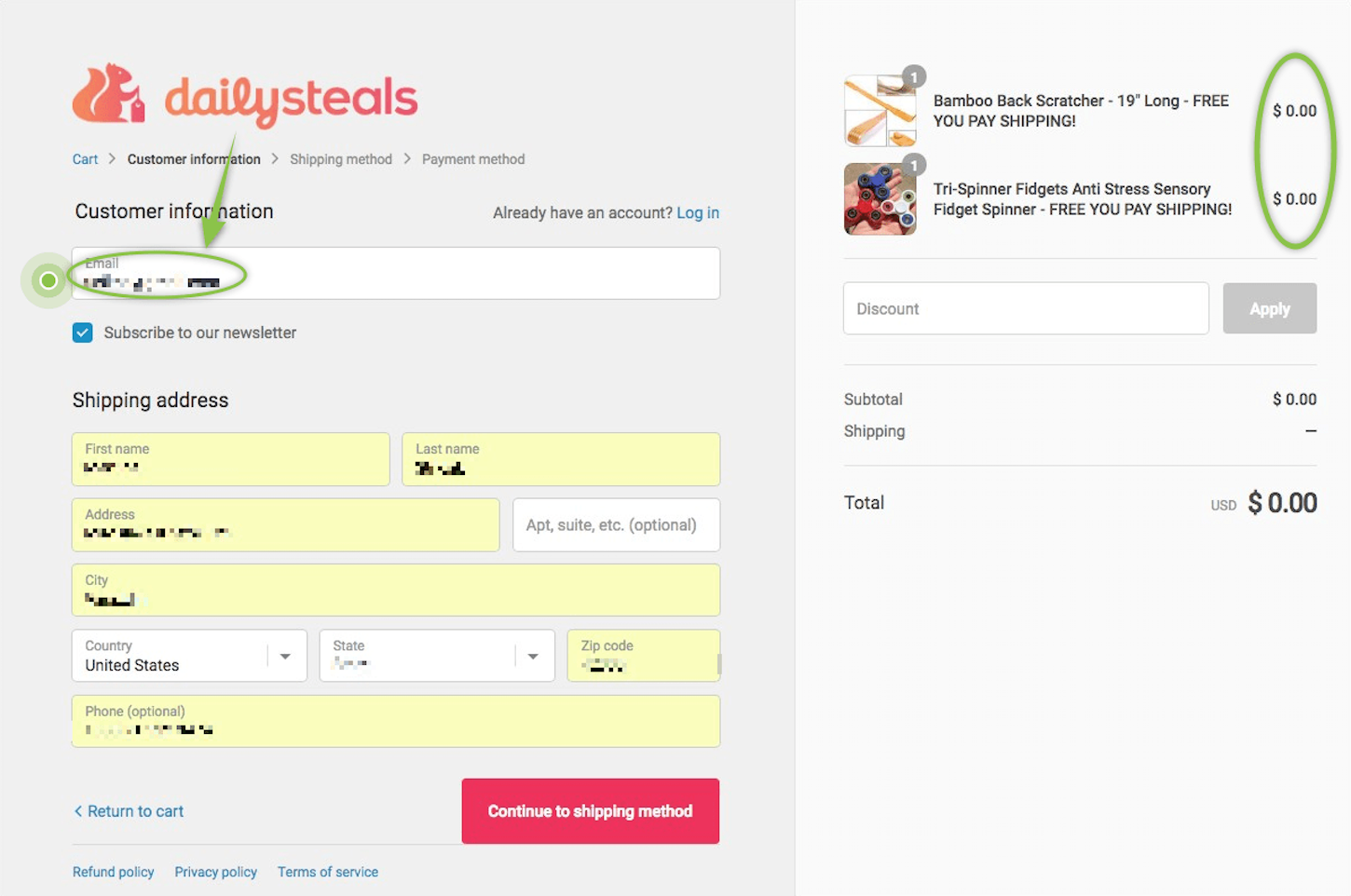Select Customer information breadcrumb step
This screenshot has height=896, width=1351.
pyautogui.click(x=194, y=159)
